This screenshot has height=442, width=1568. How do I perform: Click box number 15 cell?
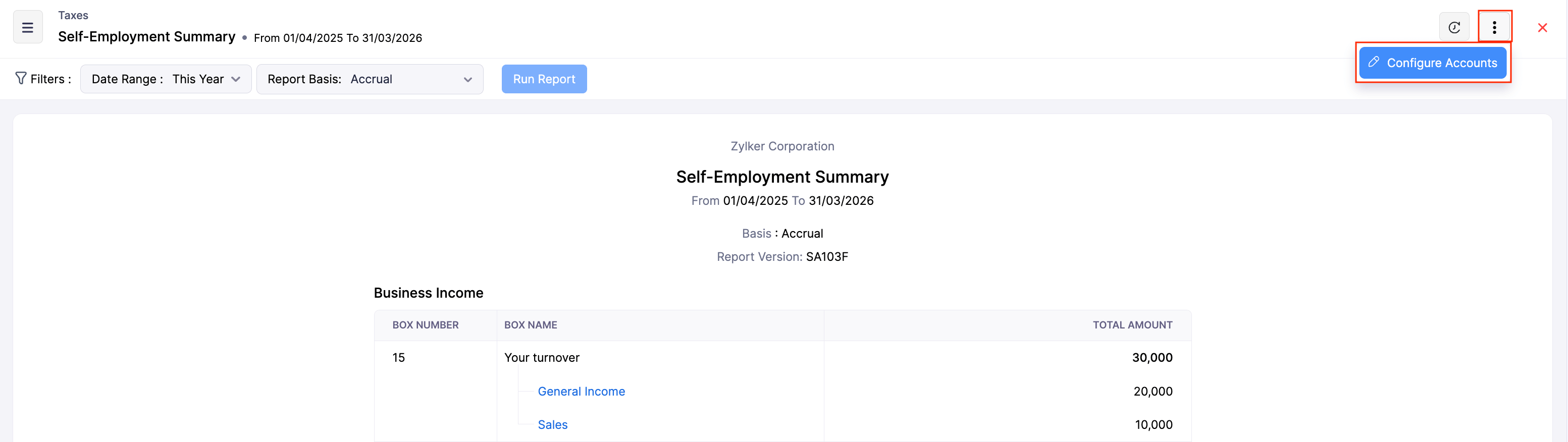(x=399, y=358)
